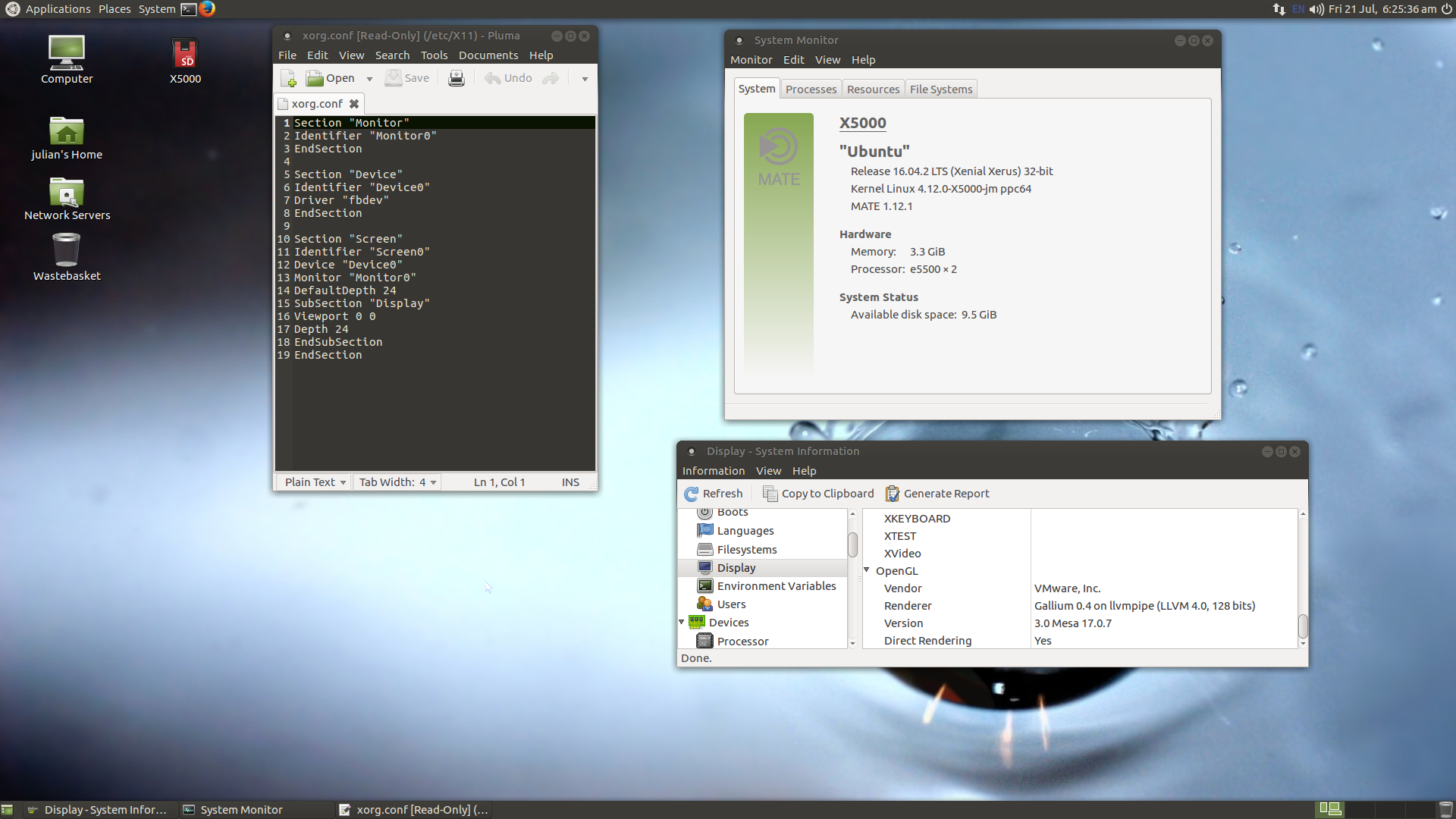
Task: Open the terminal launcher in top panel
Action: coord(189,9)
